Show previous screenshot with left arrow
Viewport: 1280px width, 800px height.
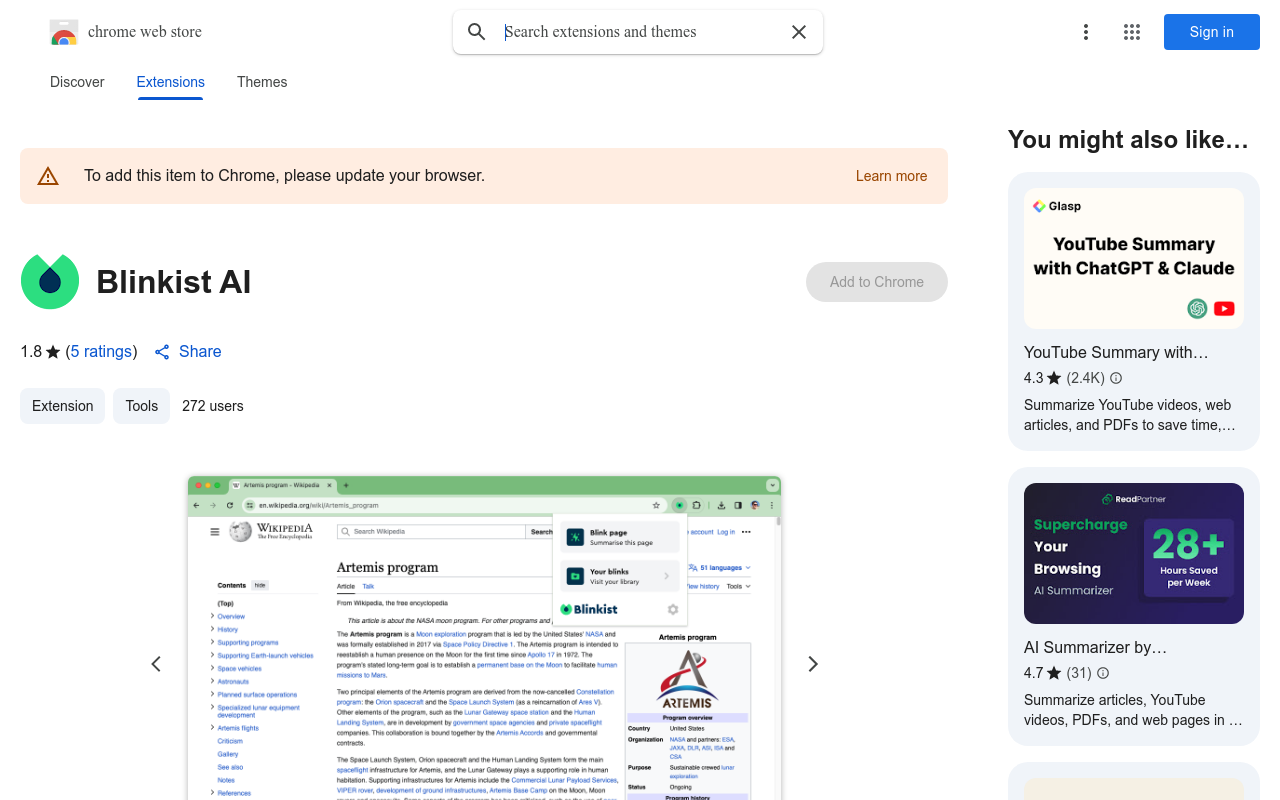coord(156,664)
